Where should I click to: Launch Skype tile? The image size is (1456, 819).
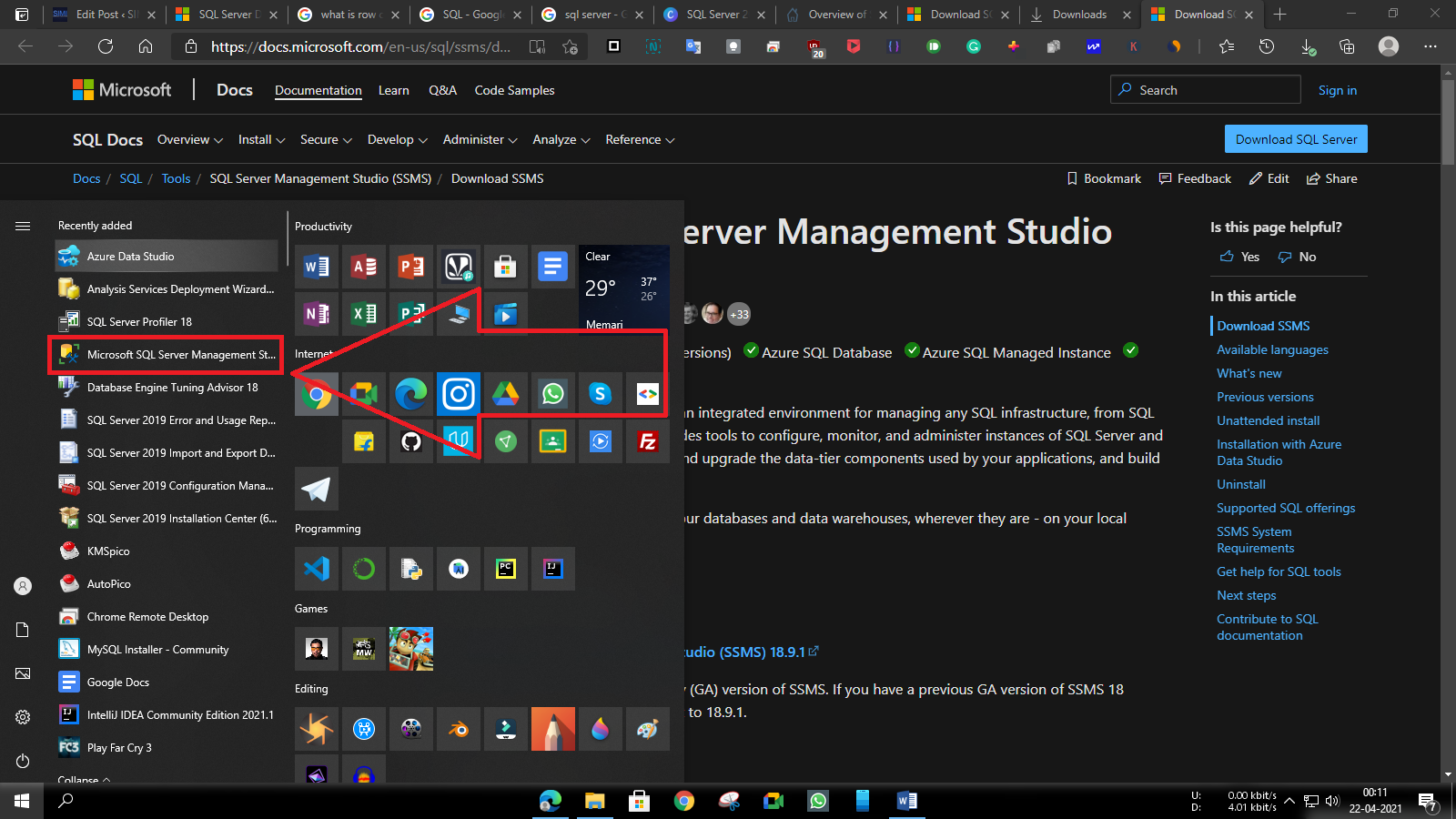click(601, 394)
